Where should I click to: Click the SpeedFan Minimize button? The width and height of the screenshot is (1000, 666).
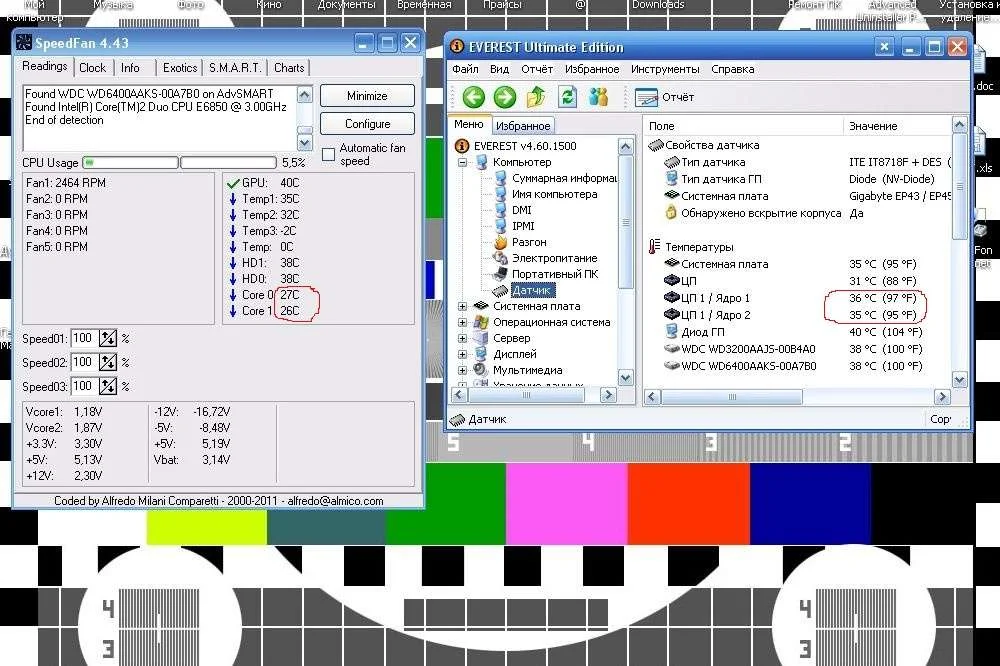(x=367, y=96)
